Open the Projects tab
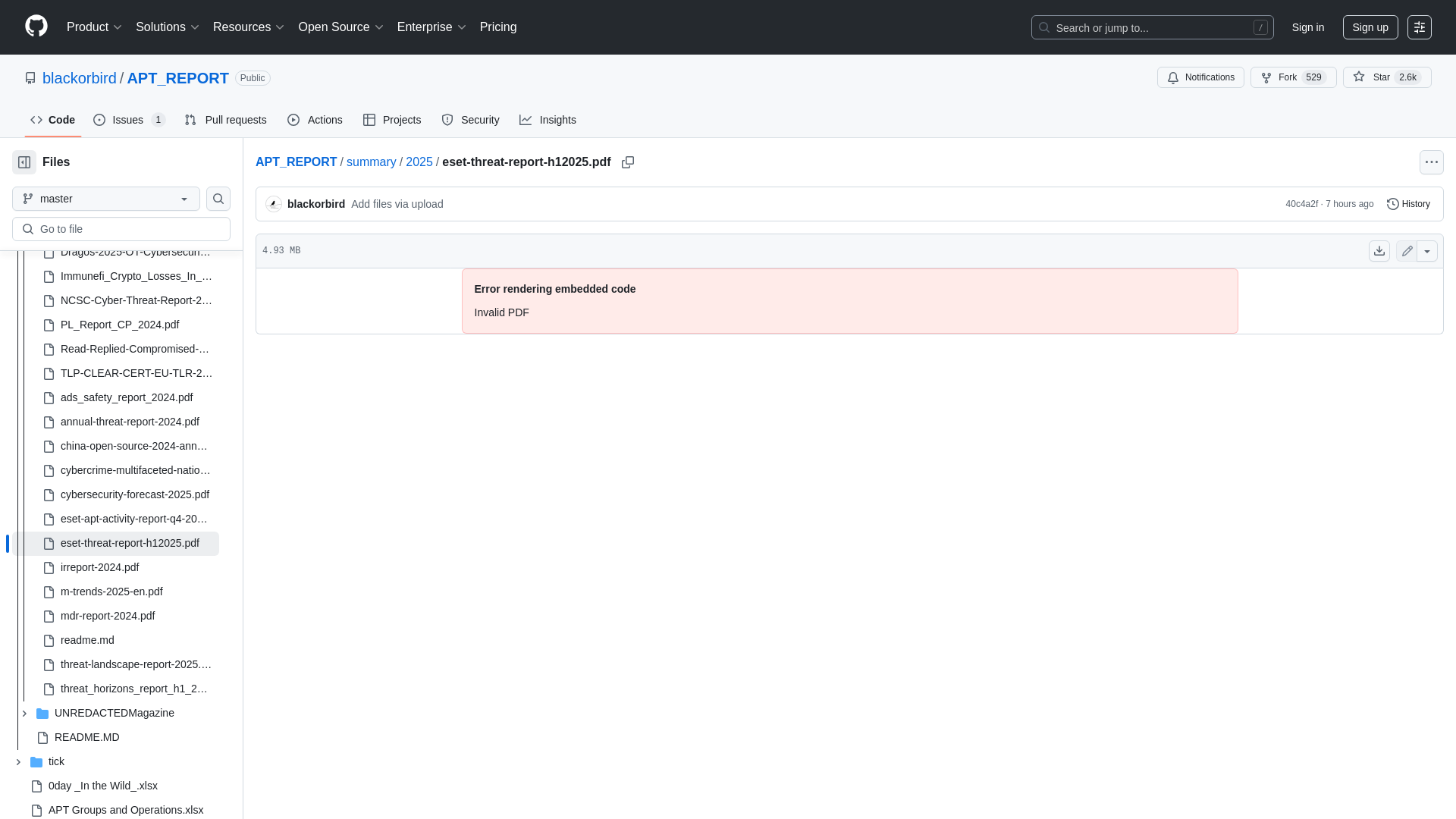This screenshot has width=1456, height=819. pos(392,120)
